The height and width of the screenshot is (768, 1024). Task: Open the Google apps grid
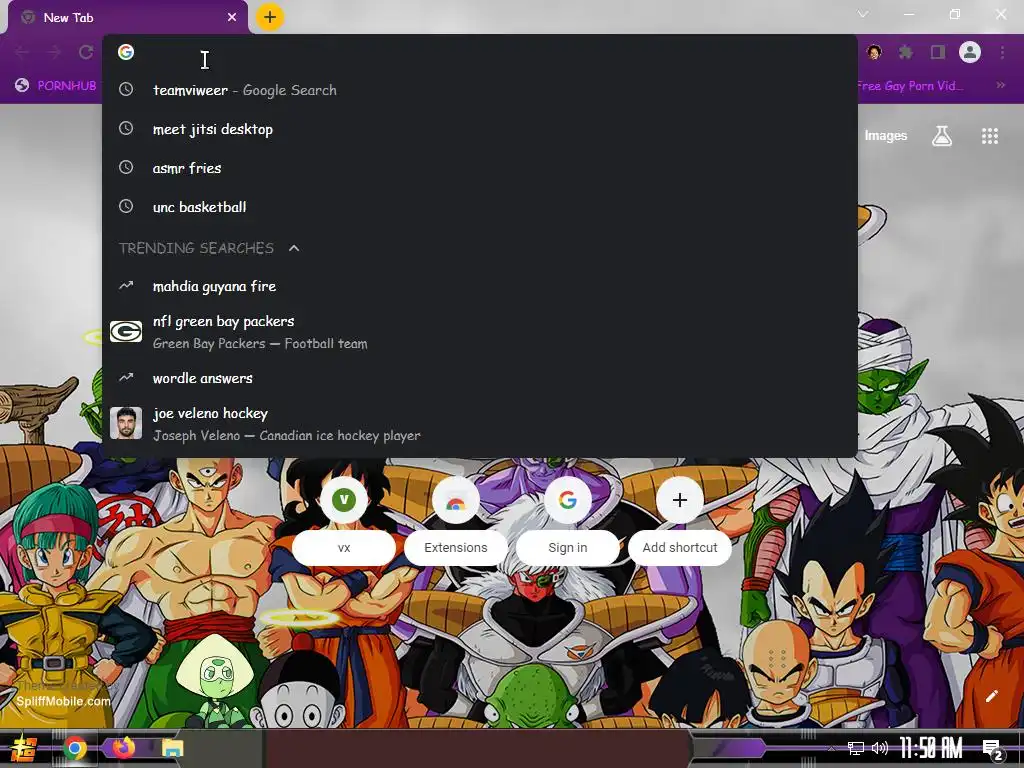(x=990, y=136)
